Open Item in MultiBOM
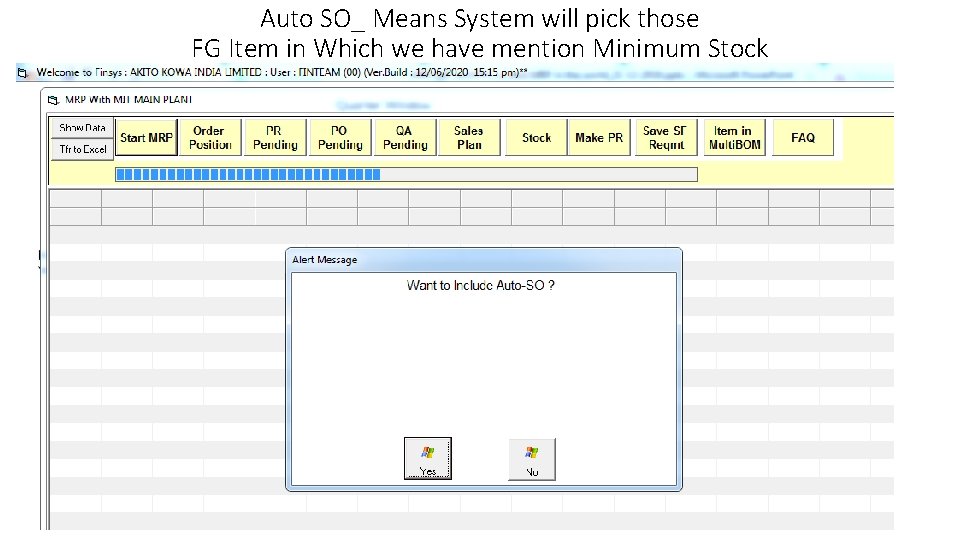Screen dimensions: 960x540 tap(735, 138)
